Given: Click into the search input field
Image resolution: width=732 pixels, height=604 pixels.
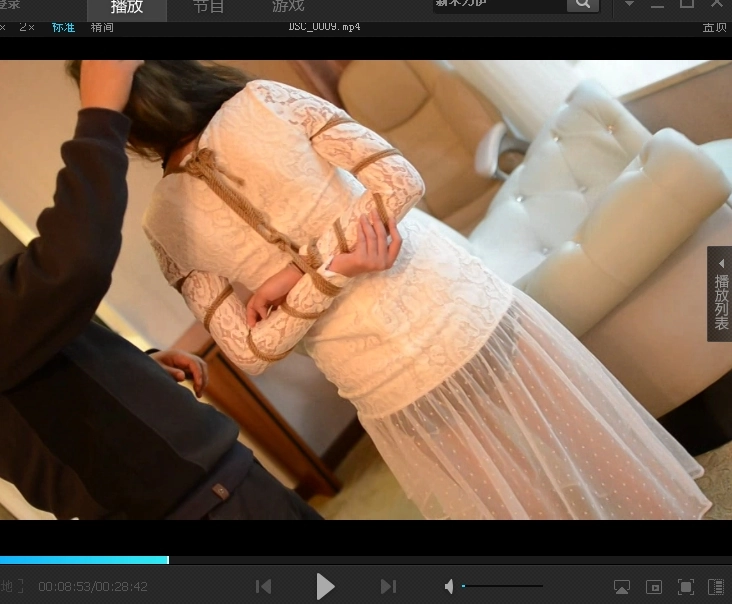Looking at the screenshot, I should tap(499, 5).
